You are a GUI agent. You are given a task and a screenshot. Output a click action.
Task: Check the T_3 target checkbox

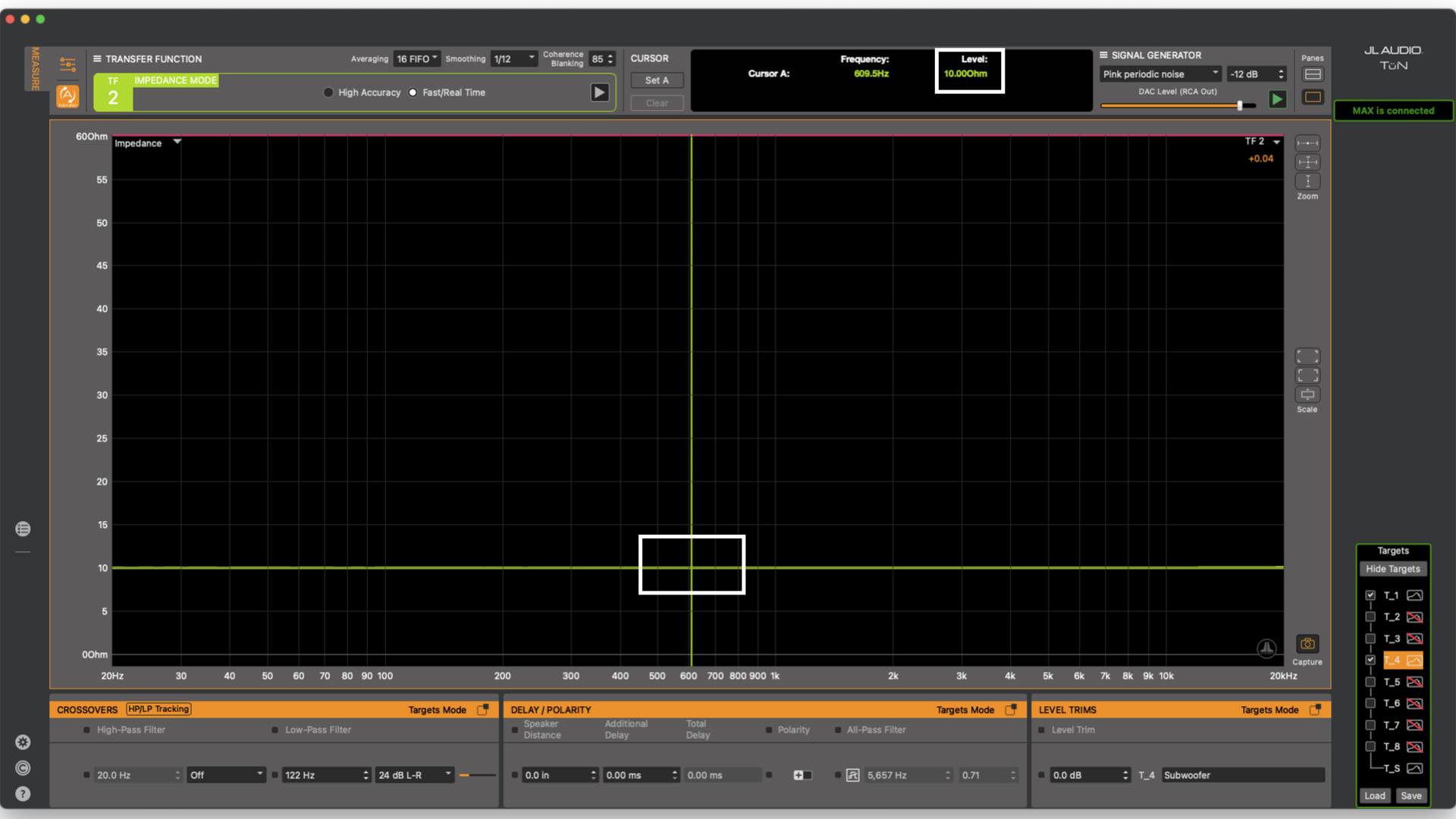tap(1370, 639)
